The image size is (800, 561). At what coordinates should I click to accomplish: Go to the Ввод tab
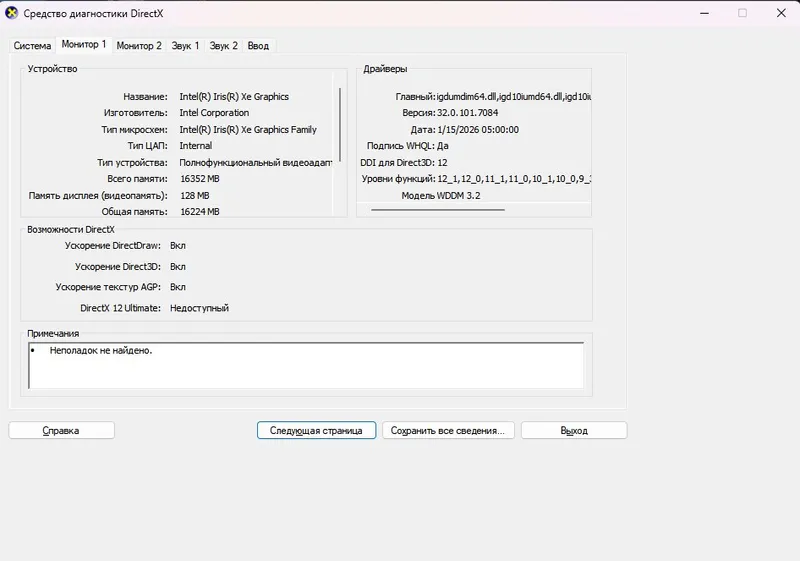(258, 45)
